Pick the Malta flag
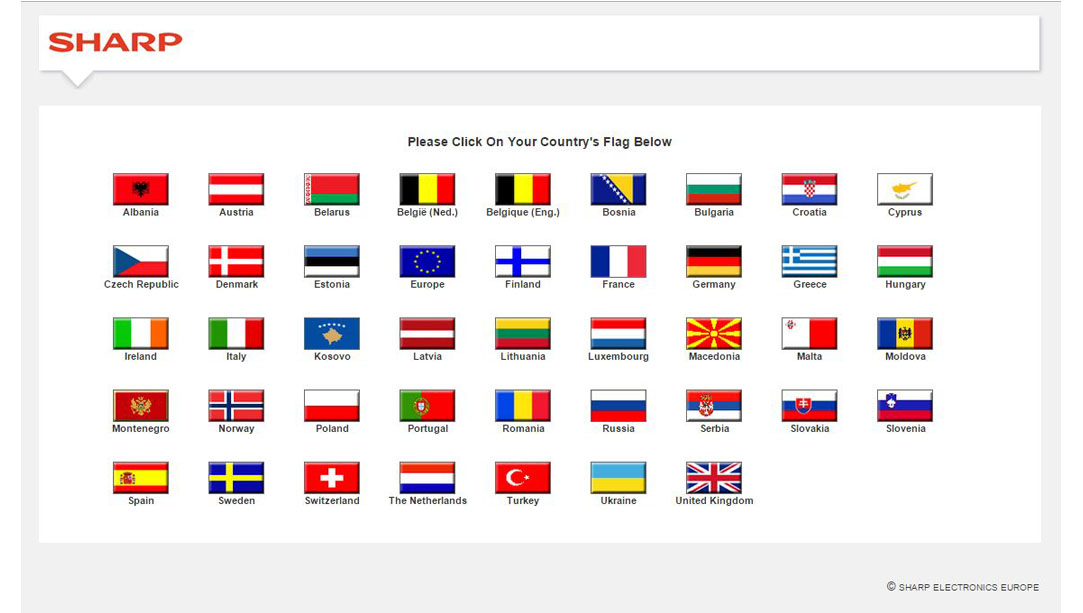The height and width of the screenshot is (613, 1083). (x=809, y=333)
